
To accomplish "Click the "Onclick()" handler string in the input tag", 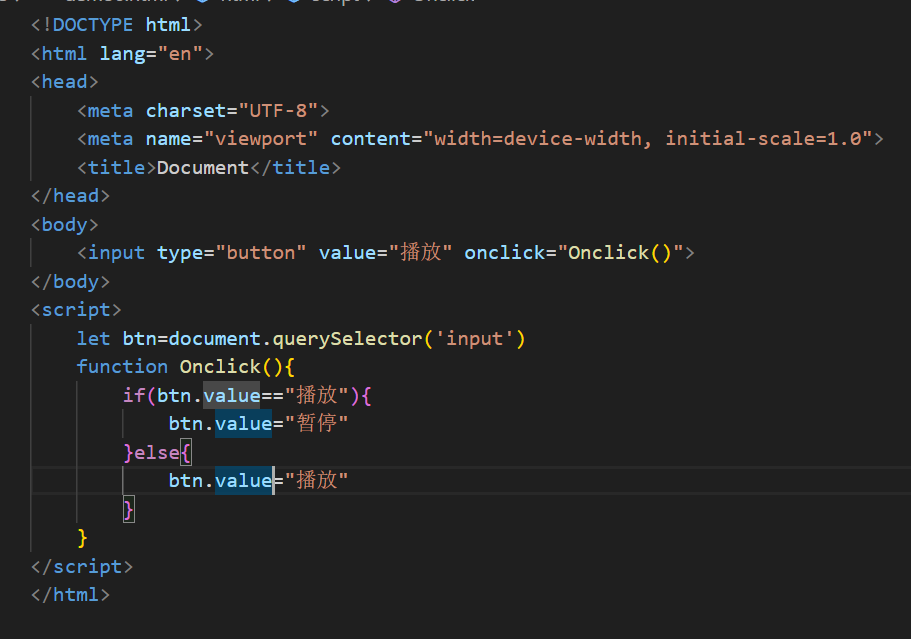I will [x=620, y=253].
